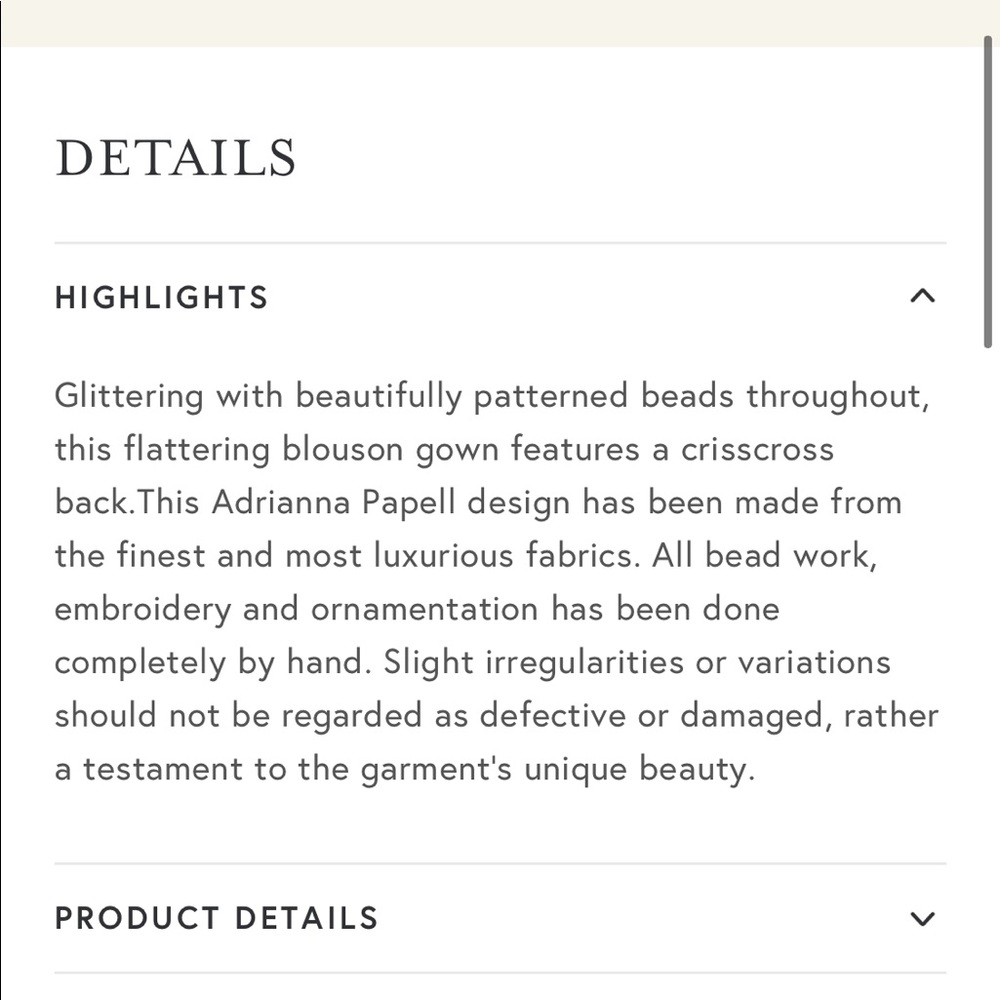
Task: Open the PRODUCT DETAILS section header label
Action: pos(217,918)
